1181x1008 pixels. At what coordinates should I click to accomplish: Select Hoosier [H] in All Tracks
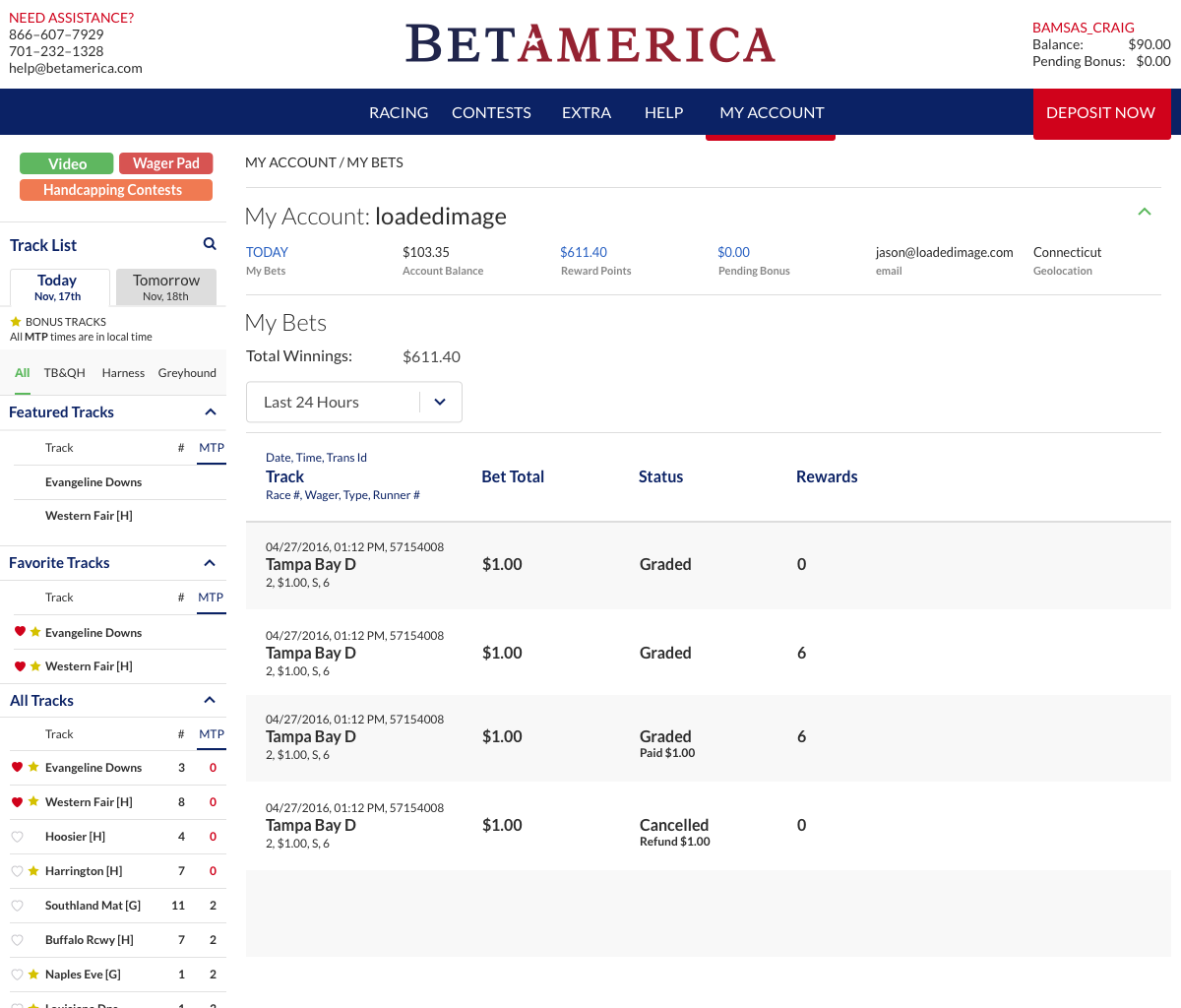pos(75,837)
